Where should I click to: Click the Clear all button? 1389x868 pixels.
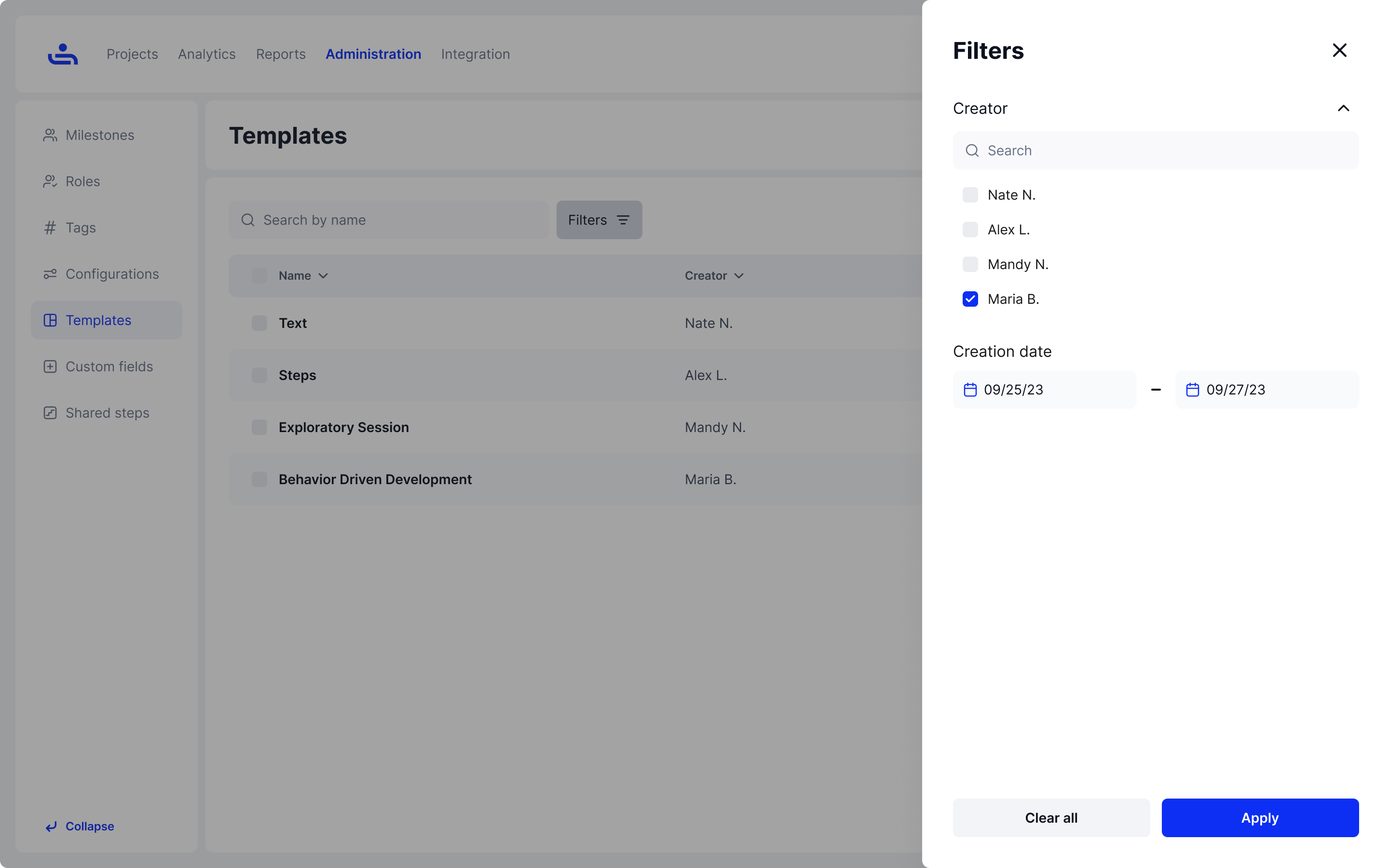click(1051, 817)
